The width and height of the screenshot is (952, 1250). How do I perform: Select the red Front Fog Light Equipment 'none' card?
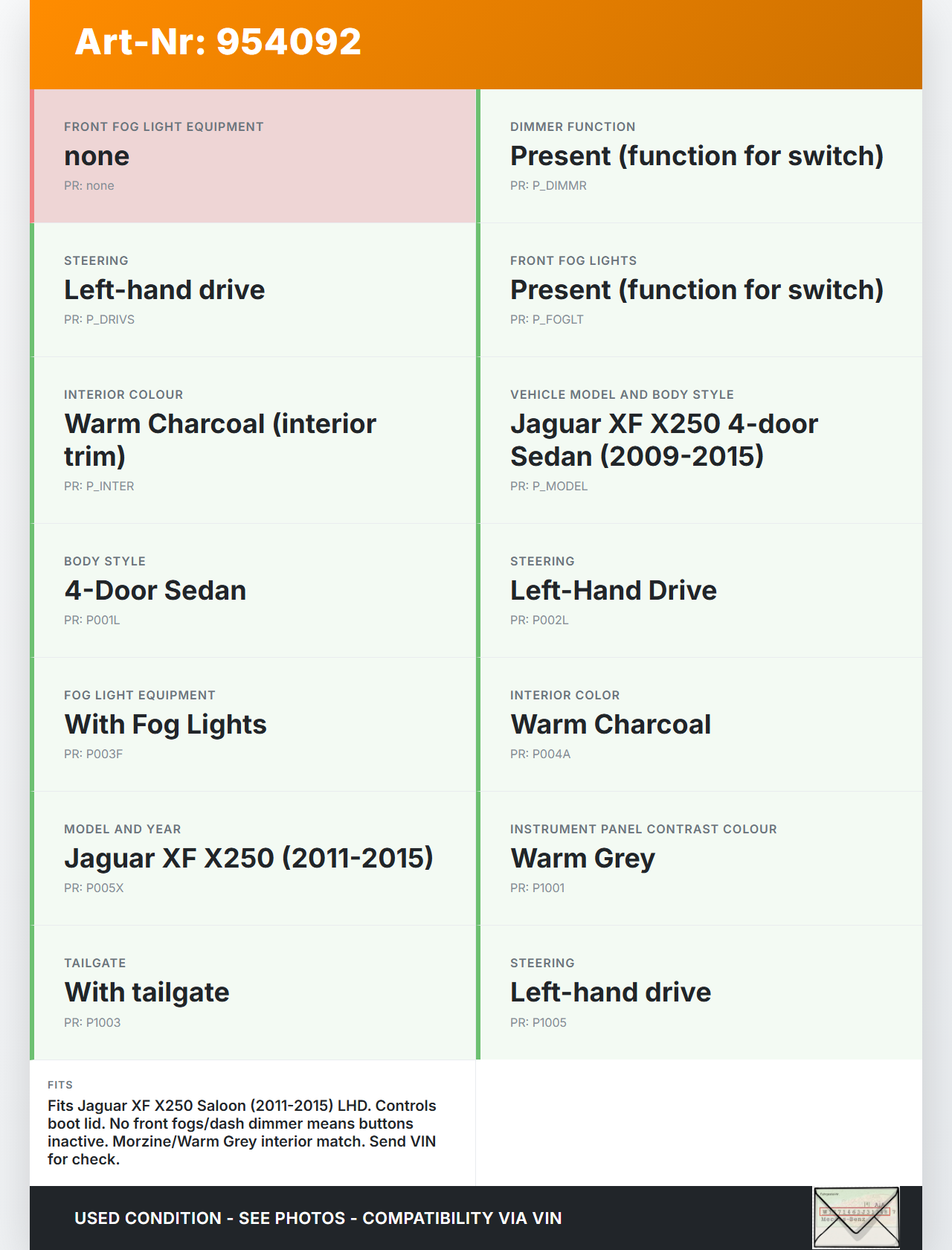click(x=254, y=156)
